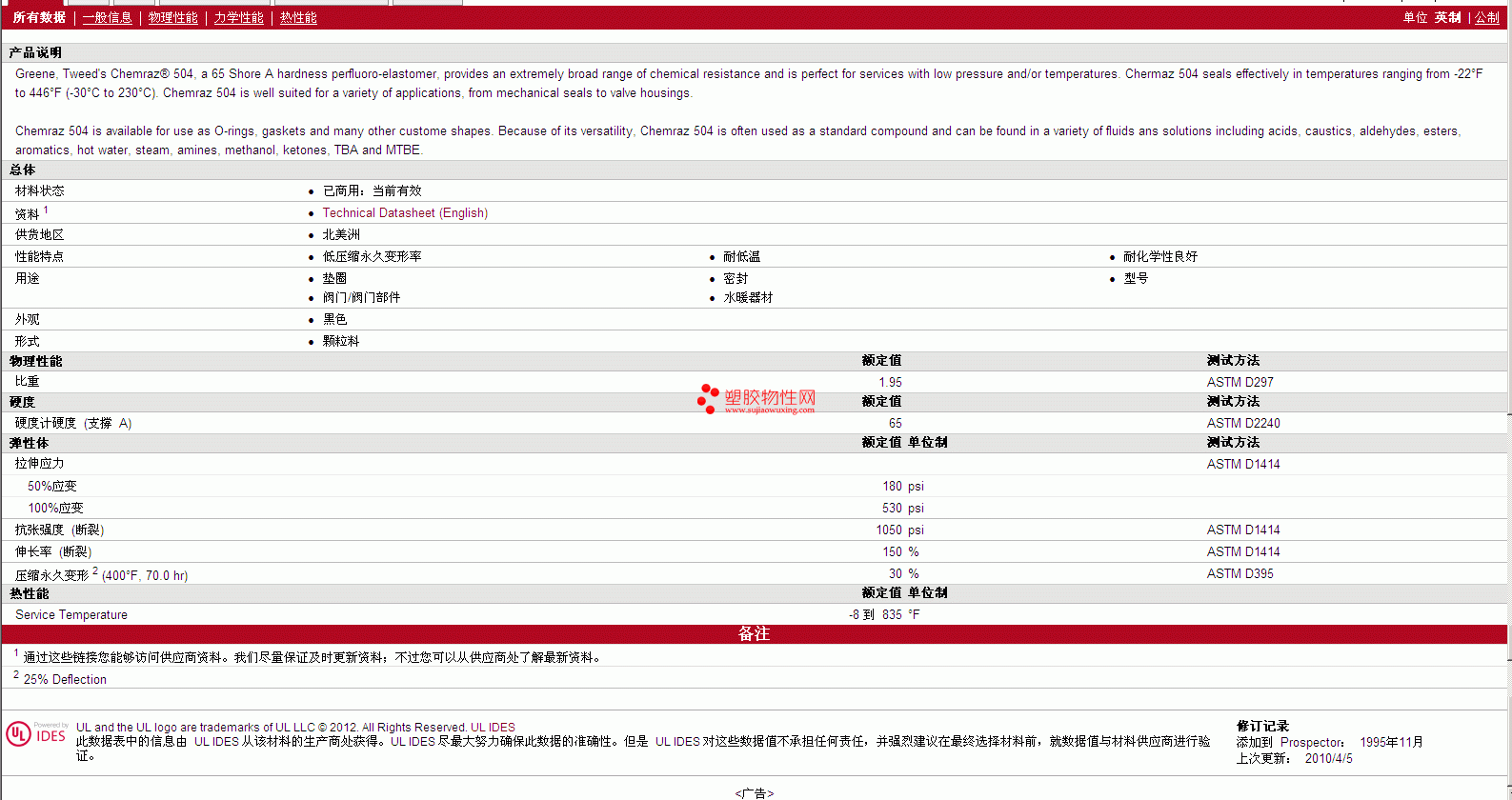The width and height of the screenshot is (1512, 800).
Task: Click the 530 psi value
Action: tap(903, 508)
